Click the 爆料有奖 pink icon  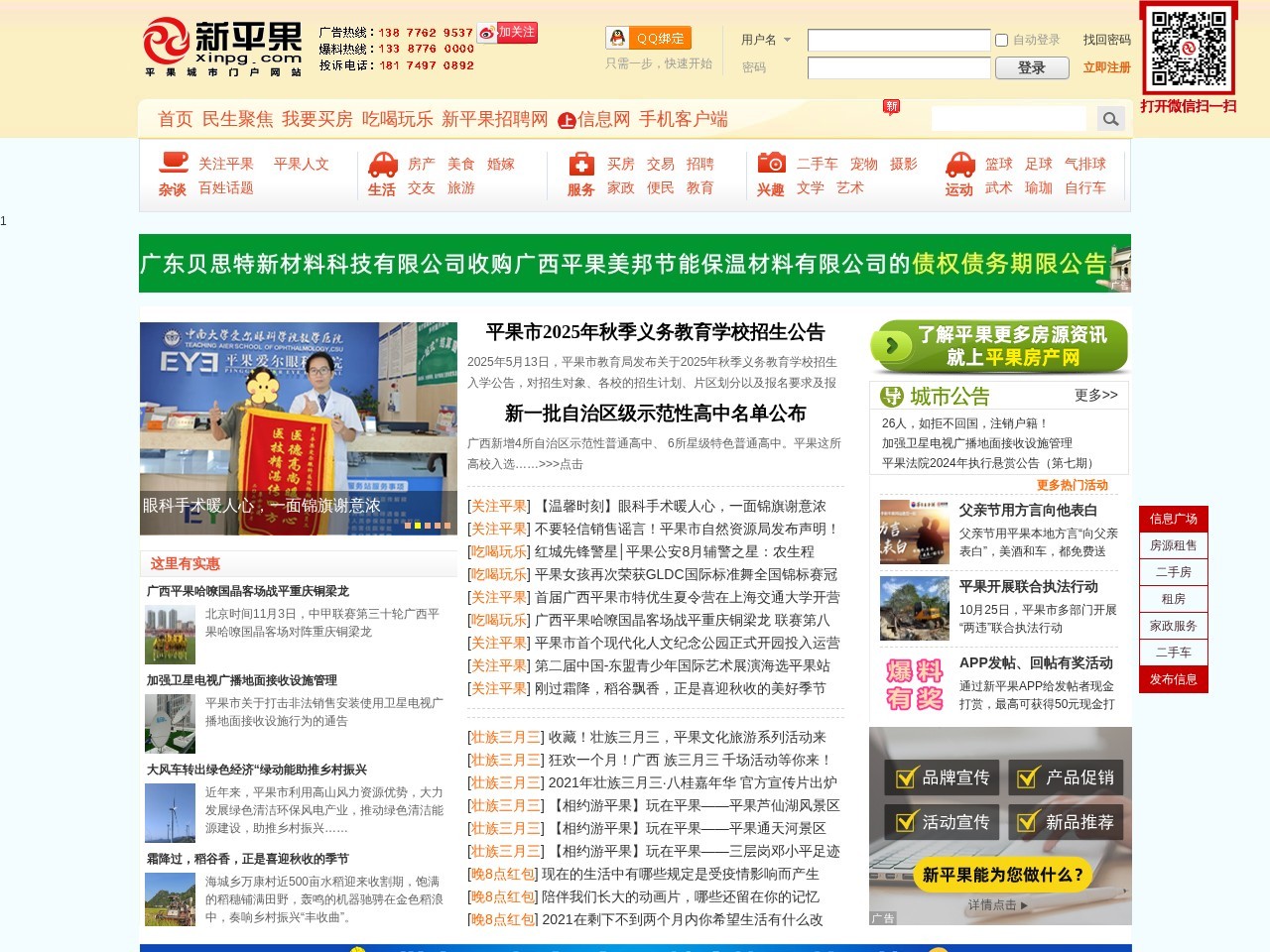click(914, 684)
